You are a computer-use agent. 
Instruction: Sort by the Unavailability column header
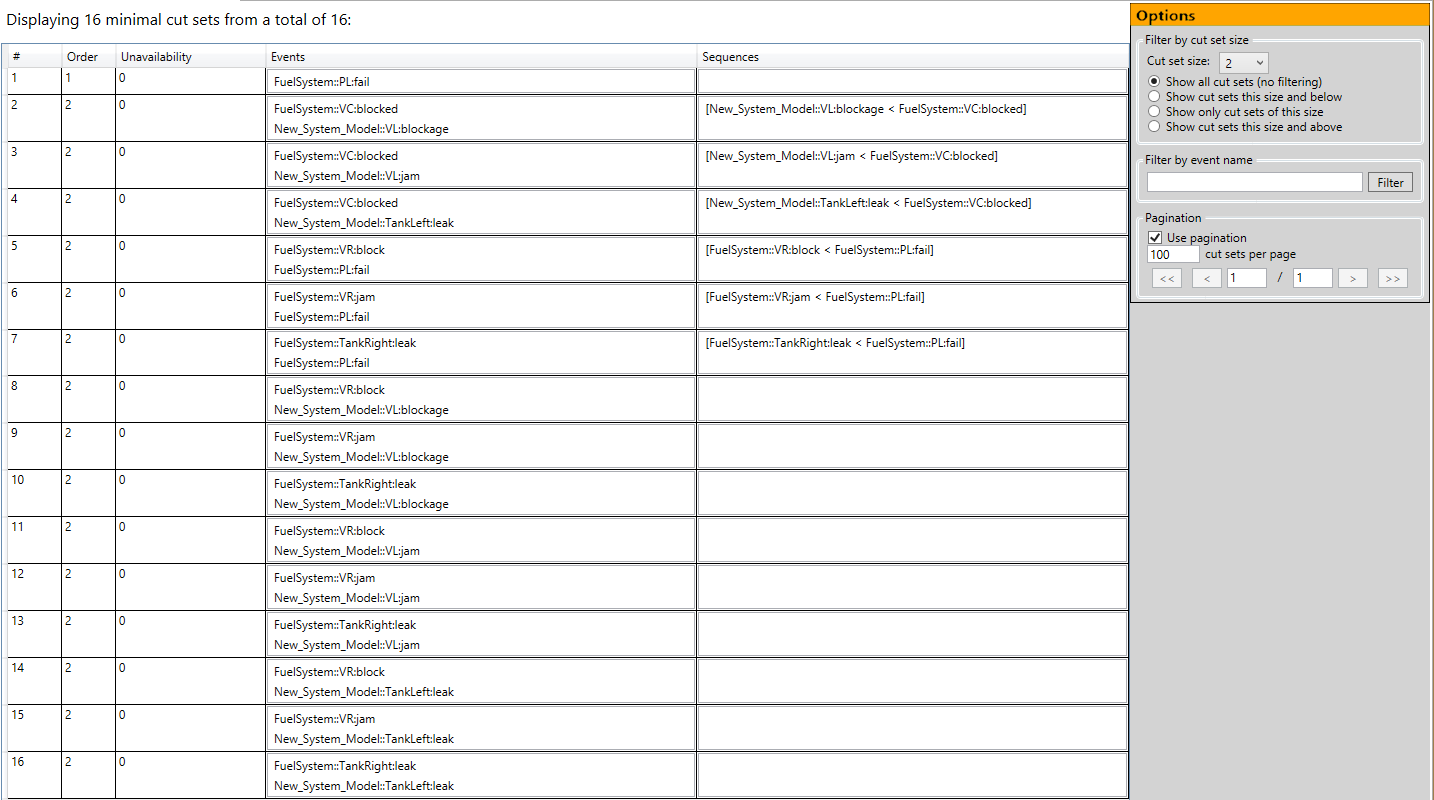point(190,57)
